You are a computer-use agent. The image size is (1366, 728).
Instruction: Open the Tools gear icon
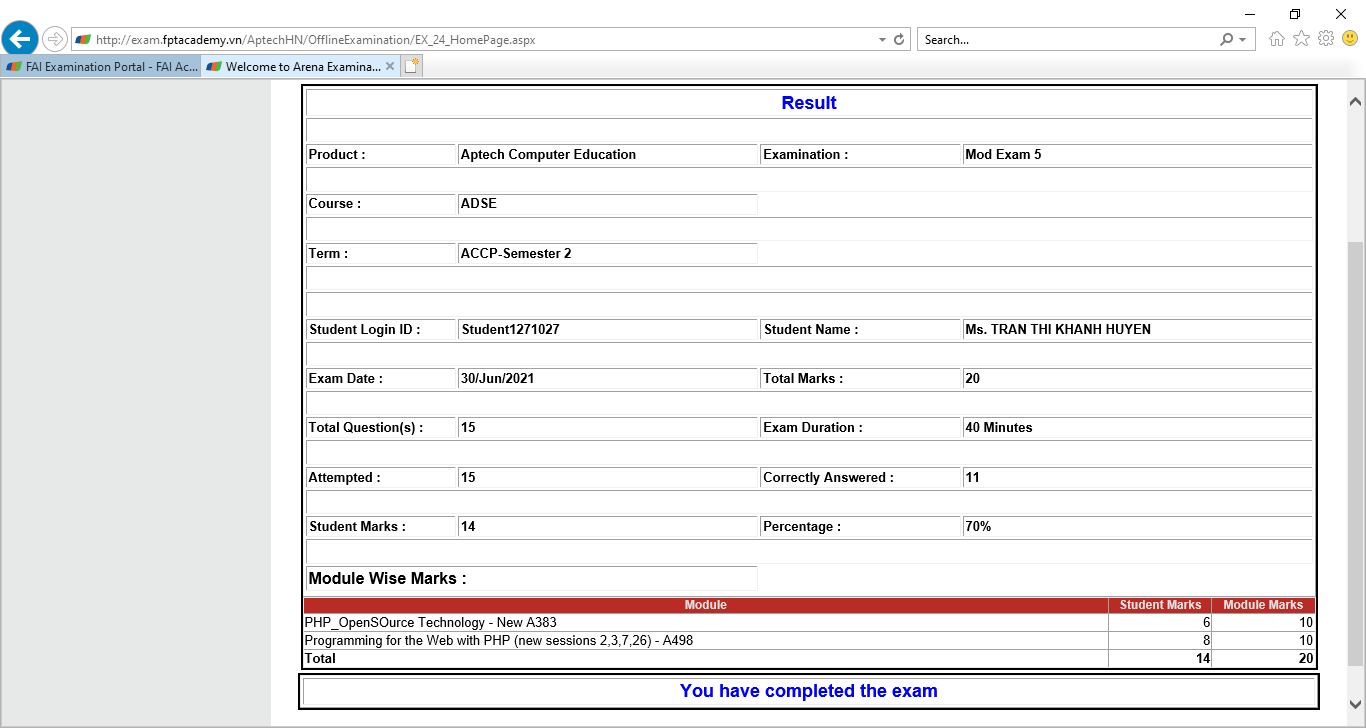click(x=1326, y=39)
